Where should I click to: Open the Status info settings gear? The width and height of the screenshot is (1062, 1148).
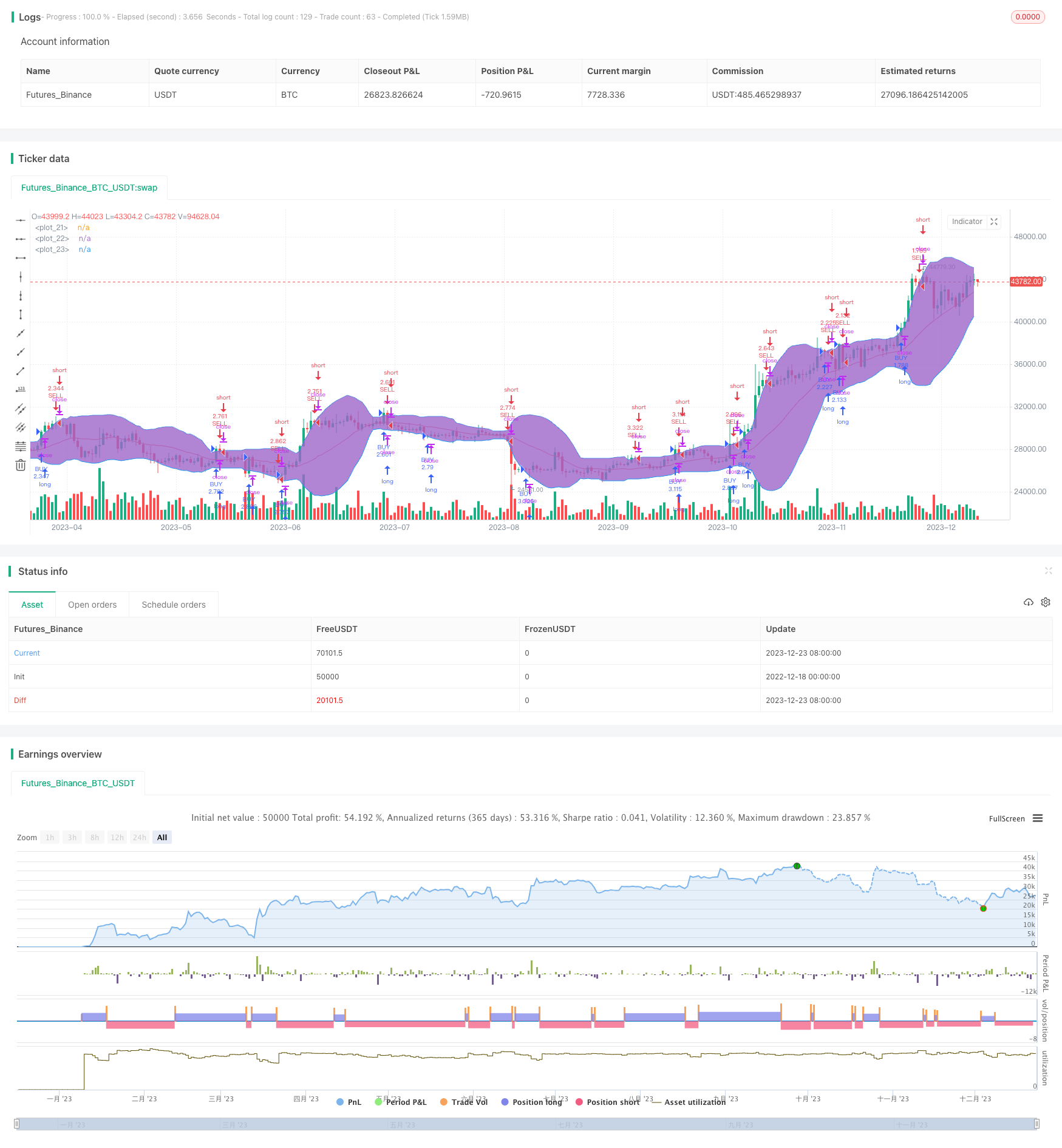[1046, 602]
